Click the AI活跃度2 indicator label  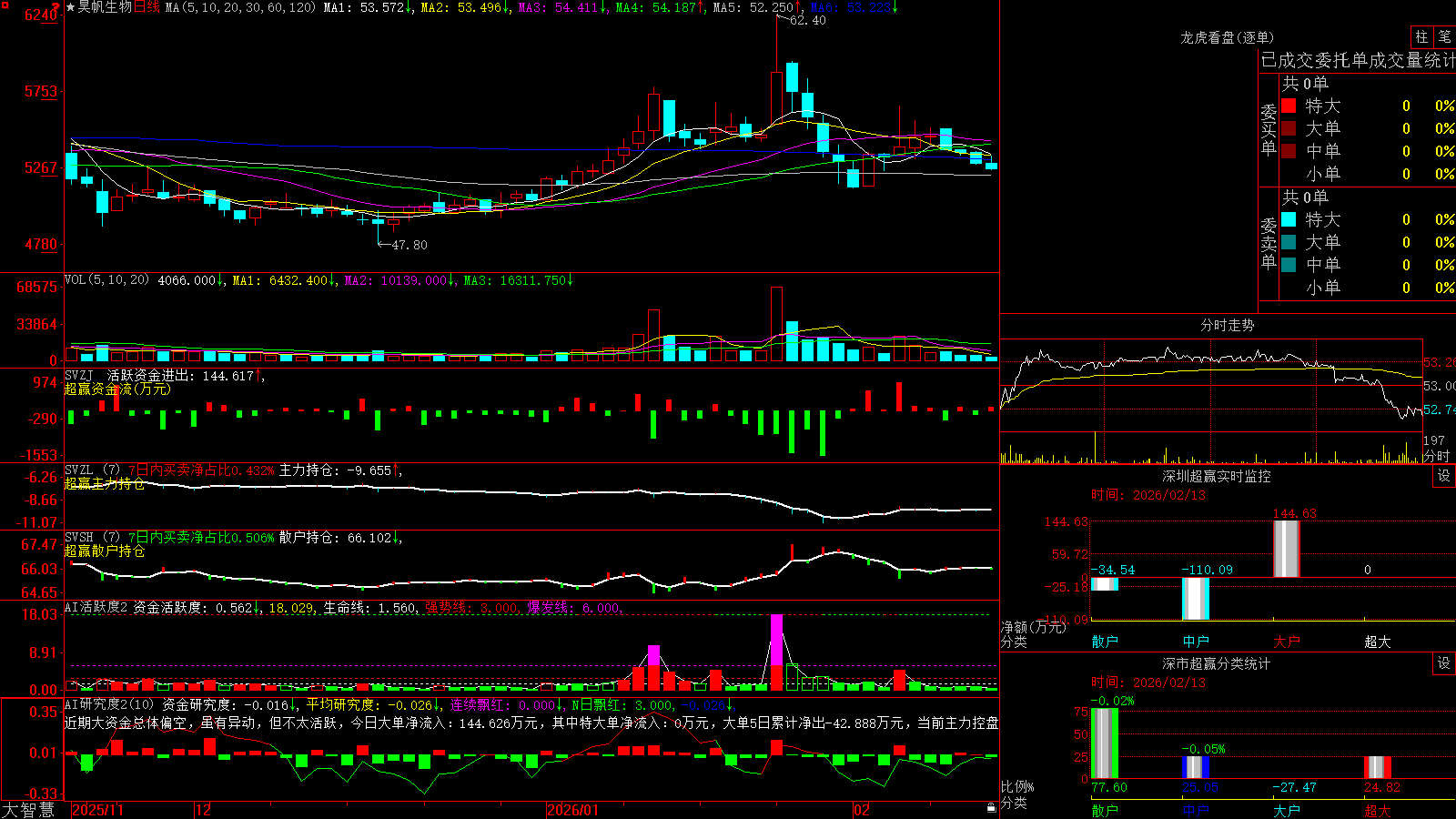96,608
